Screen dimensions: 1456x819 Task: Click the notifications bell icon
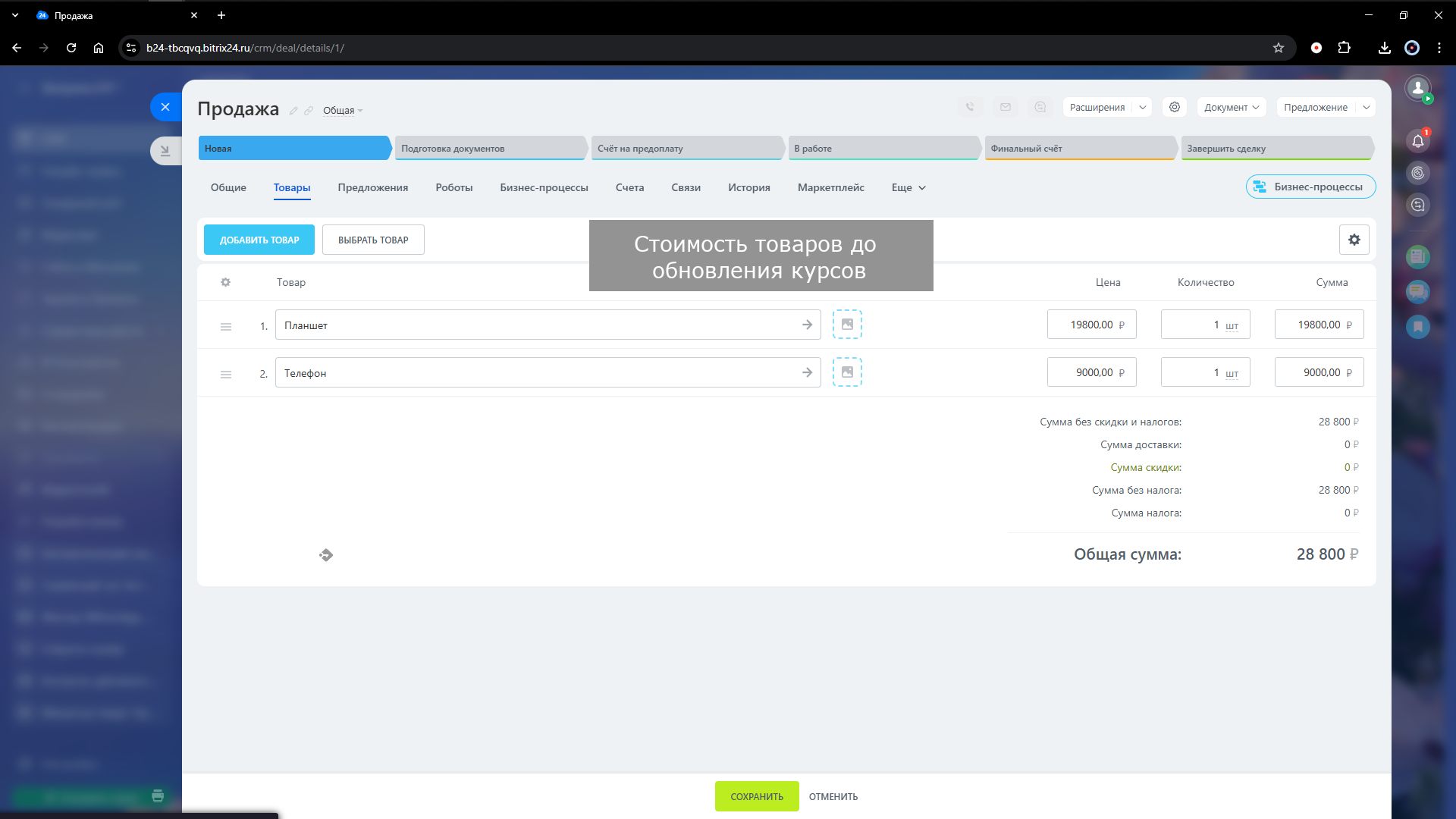click(x=1417, y=141)
